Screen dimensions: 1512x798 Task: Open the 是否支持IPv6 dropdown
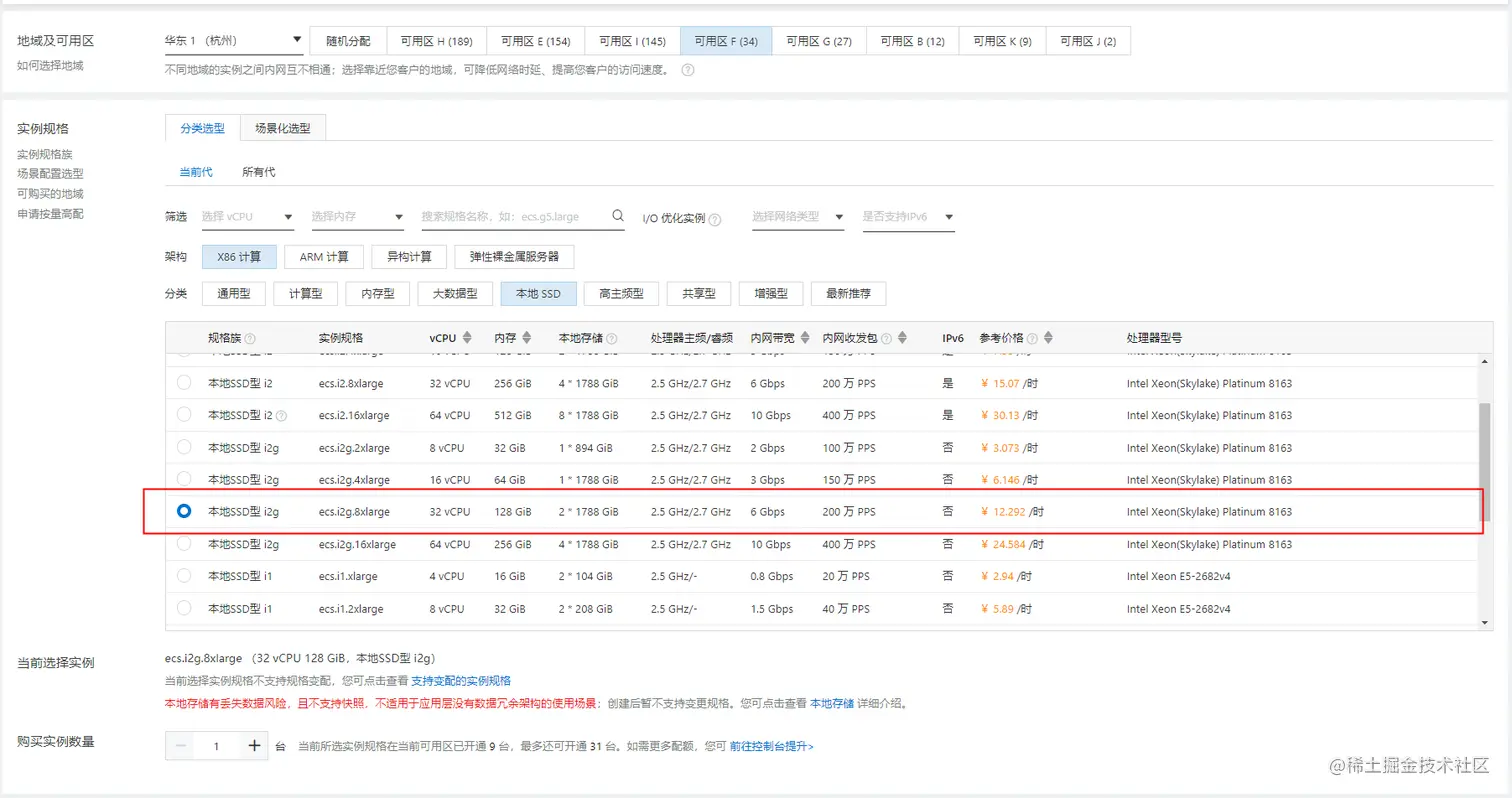pos(908,216)
